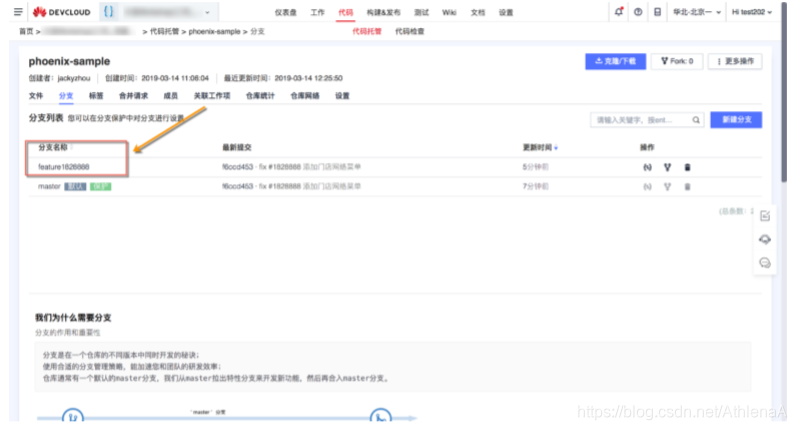Open the 更多操作 menu
The image size is (797, 430).
tap(735, 61)
